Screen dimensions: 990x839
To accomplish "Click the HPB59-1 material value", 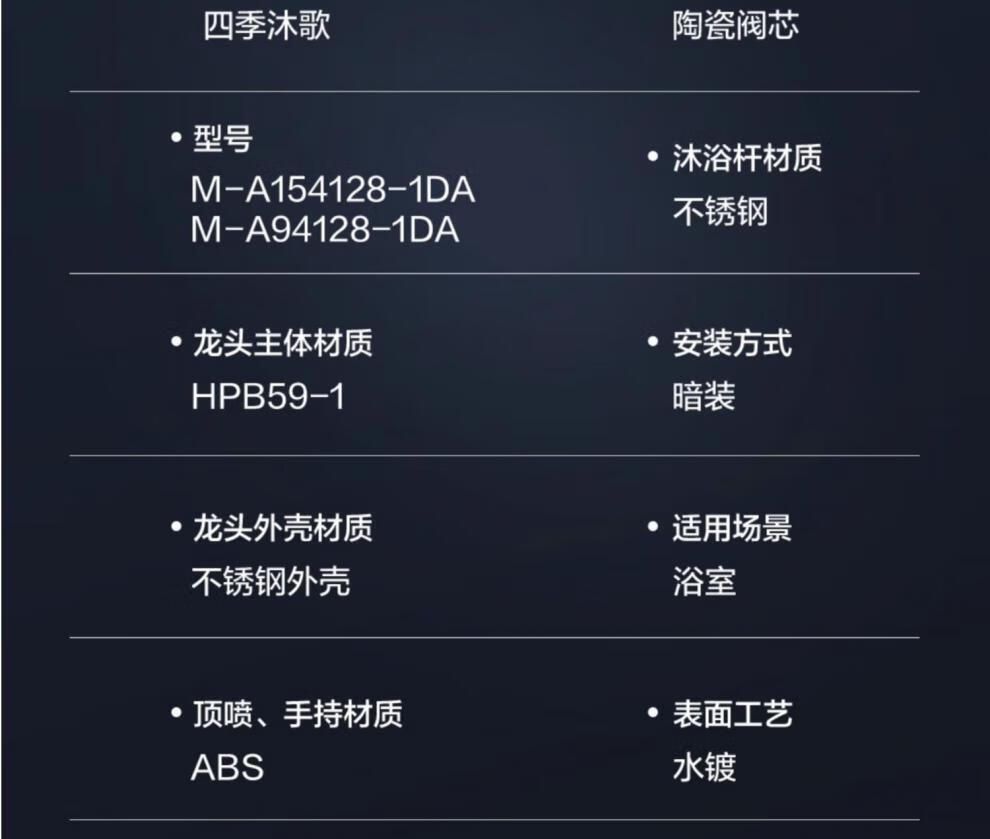I will pos(268,397).
